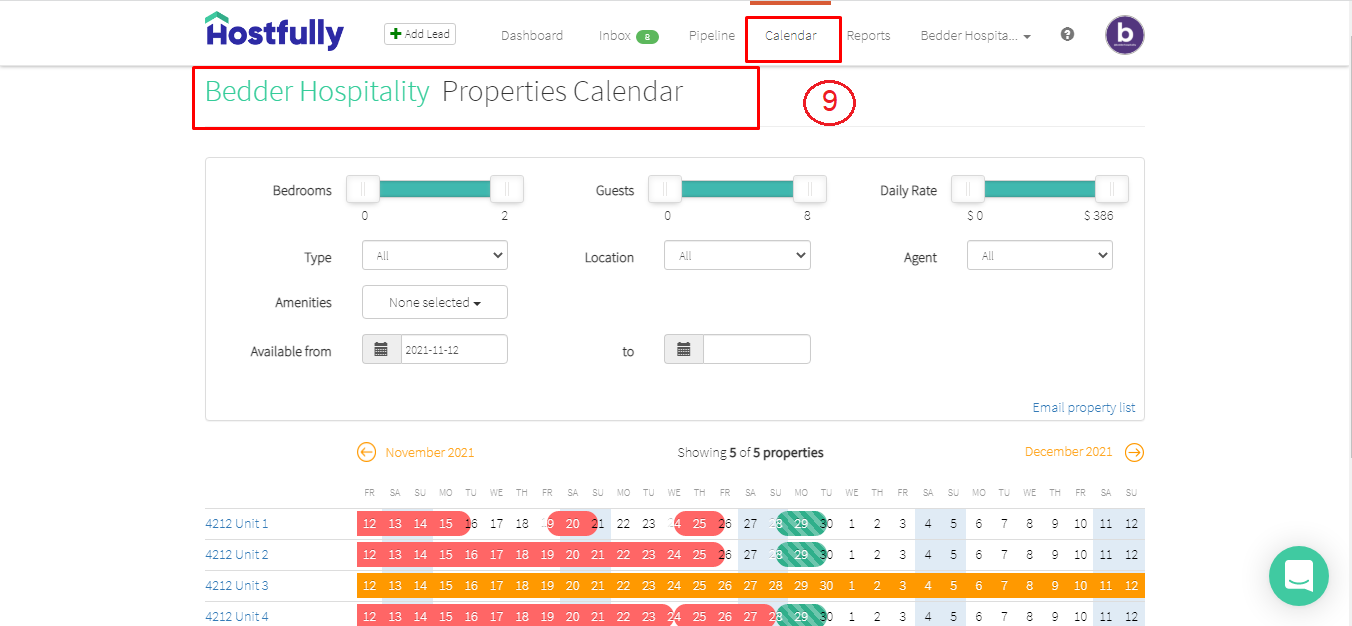1352x626 pixels.
Task: Select striped day 29 in 4212 Unit 2 row
Action: click(801, 555)
